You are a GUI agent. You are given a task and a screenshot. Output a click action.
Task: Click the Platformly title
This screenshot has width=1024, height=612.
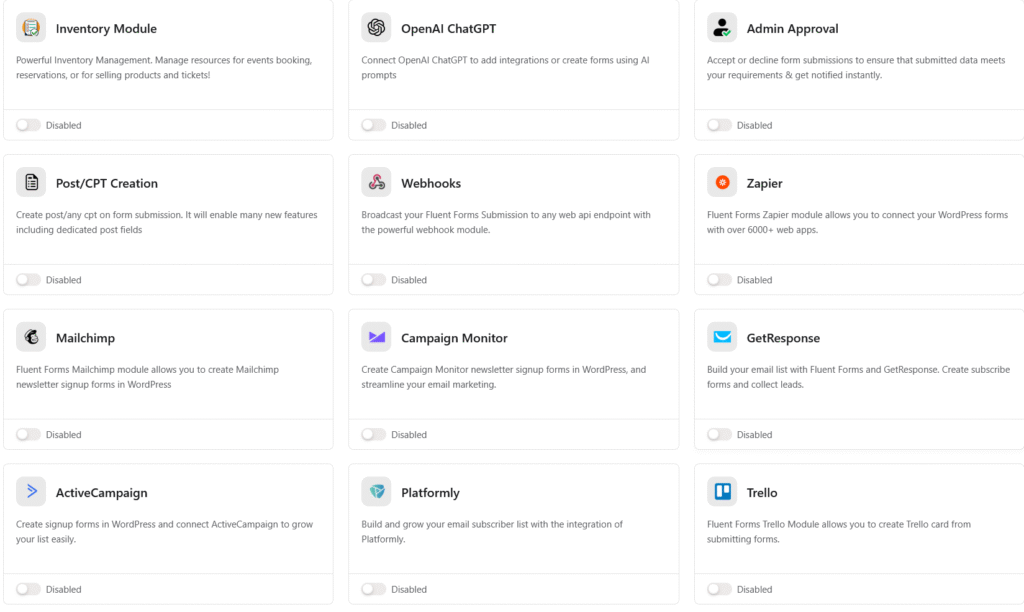tap(430, 493)
